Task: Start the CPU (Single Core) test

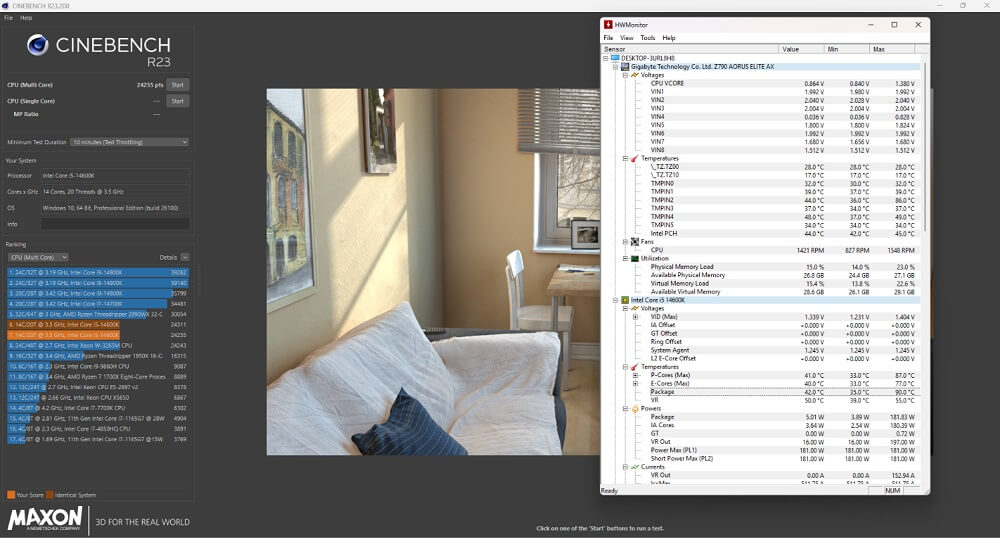Action: click(177, 101)
